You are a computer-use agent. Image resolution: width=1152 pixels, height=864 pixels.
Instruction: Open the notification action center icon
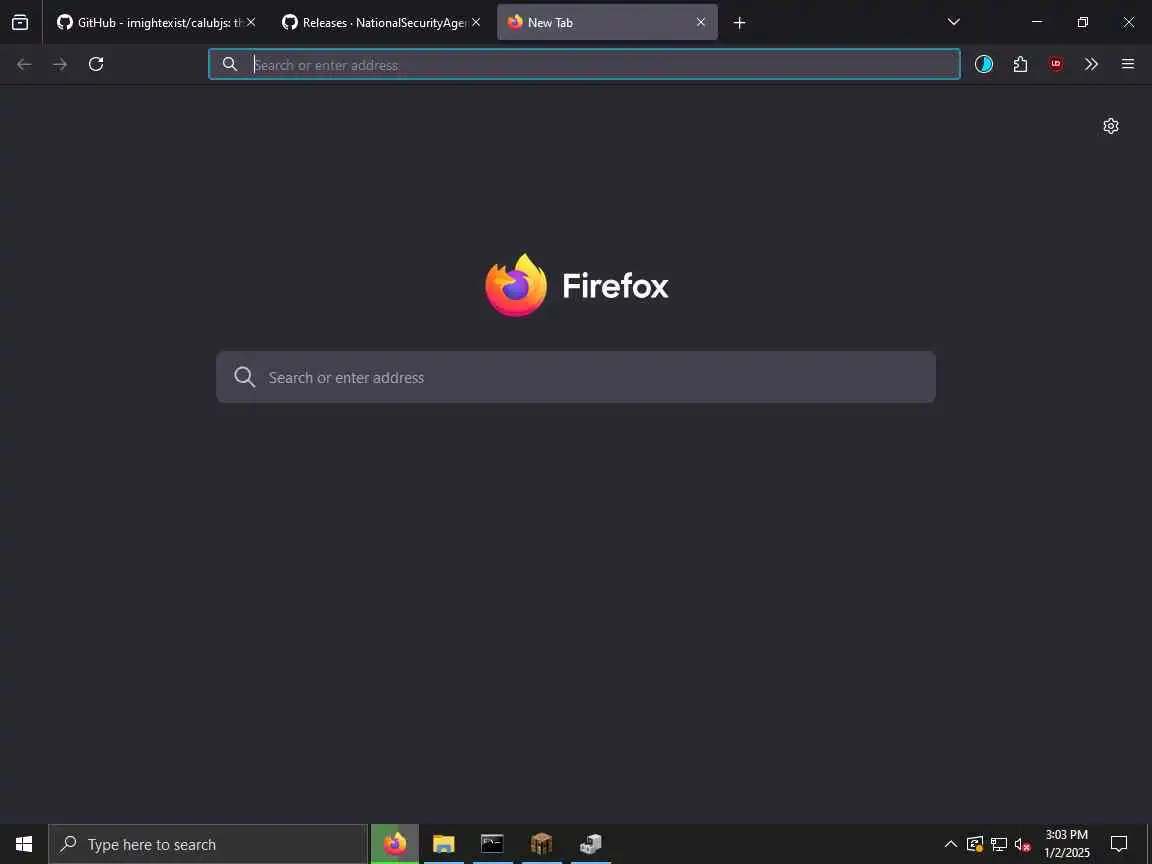[1119, 844]
